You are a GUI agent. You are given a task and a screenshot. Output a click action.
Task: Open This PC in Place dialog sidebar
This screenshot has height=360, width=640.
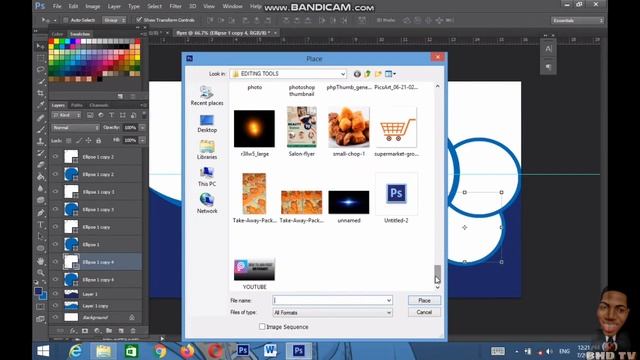[x=207, y=177]
